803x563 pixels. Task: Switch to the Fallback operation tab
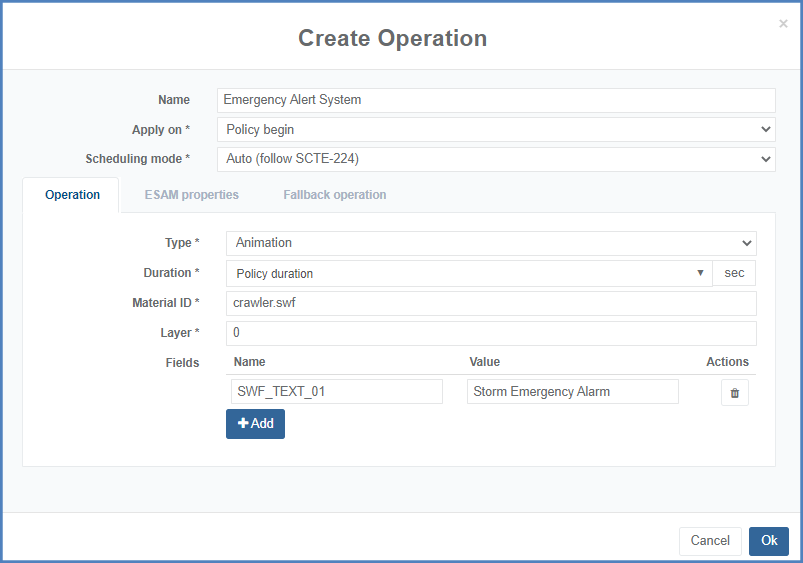335,195
